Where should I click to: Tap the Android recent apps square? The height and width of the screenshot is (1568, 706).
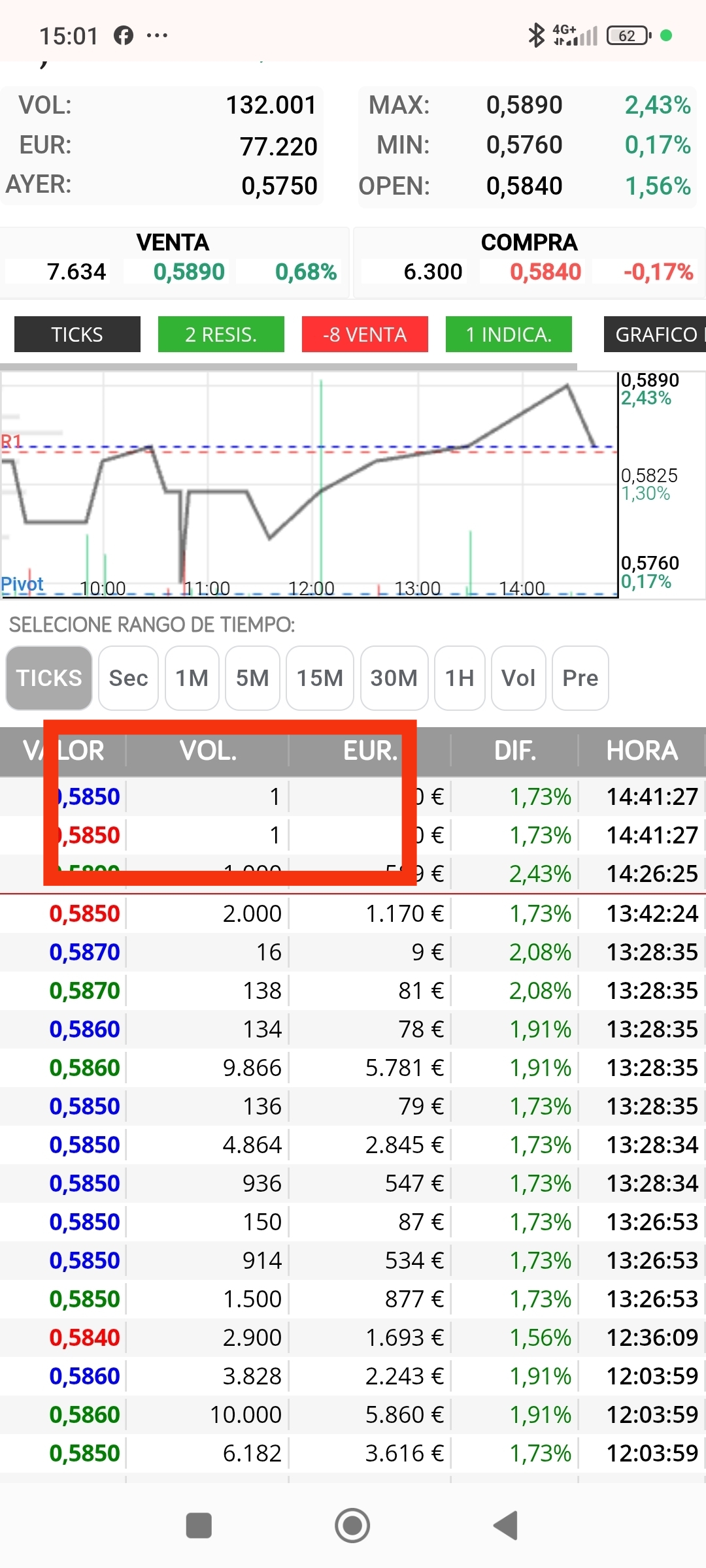pyautogui.click(x=199, y=1526)
